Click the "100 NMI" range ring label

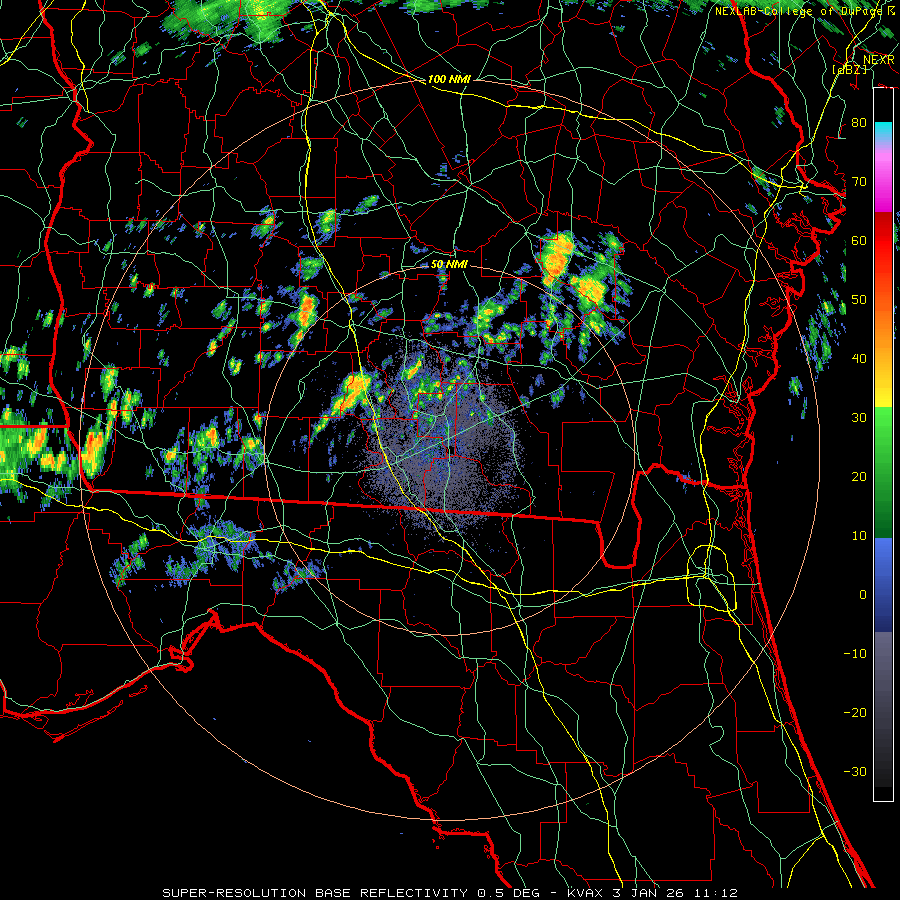pos(449,79)
